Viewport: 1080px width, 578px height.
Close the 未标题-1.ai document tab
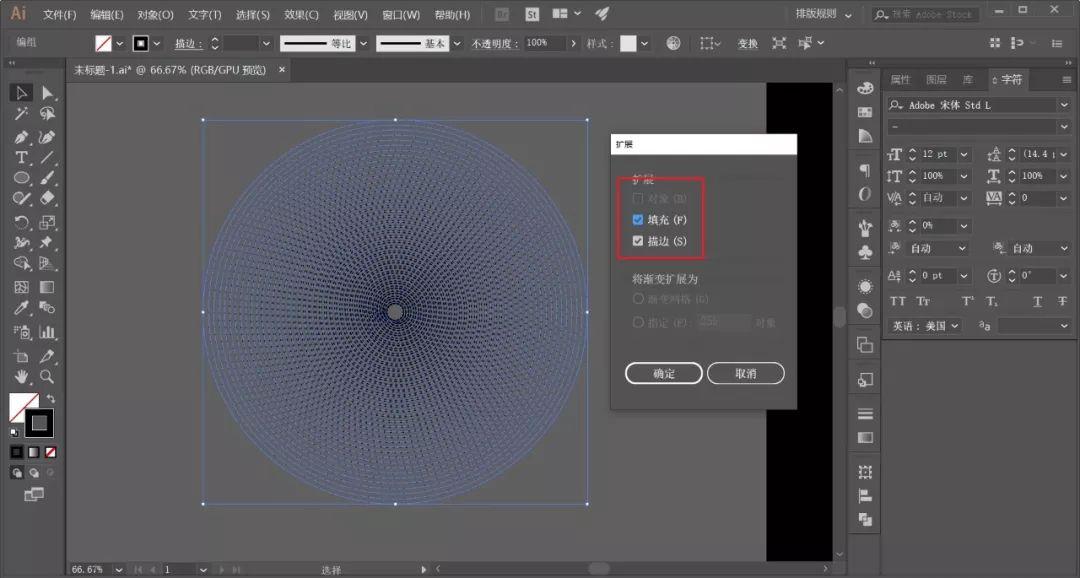point(282,70)
